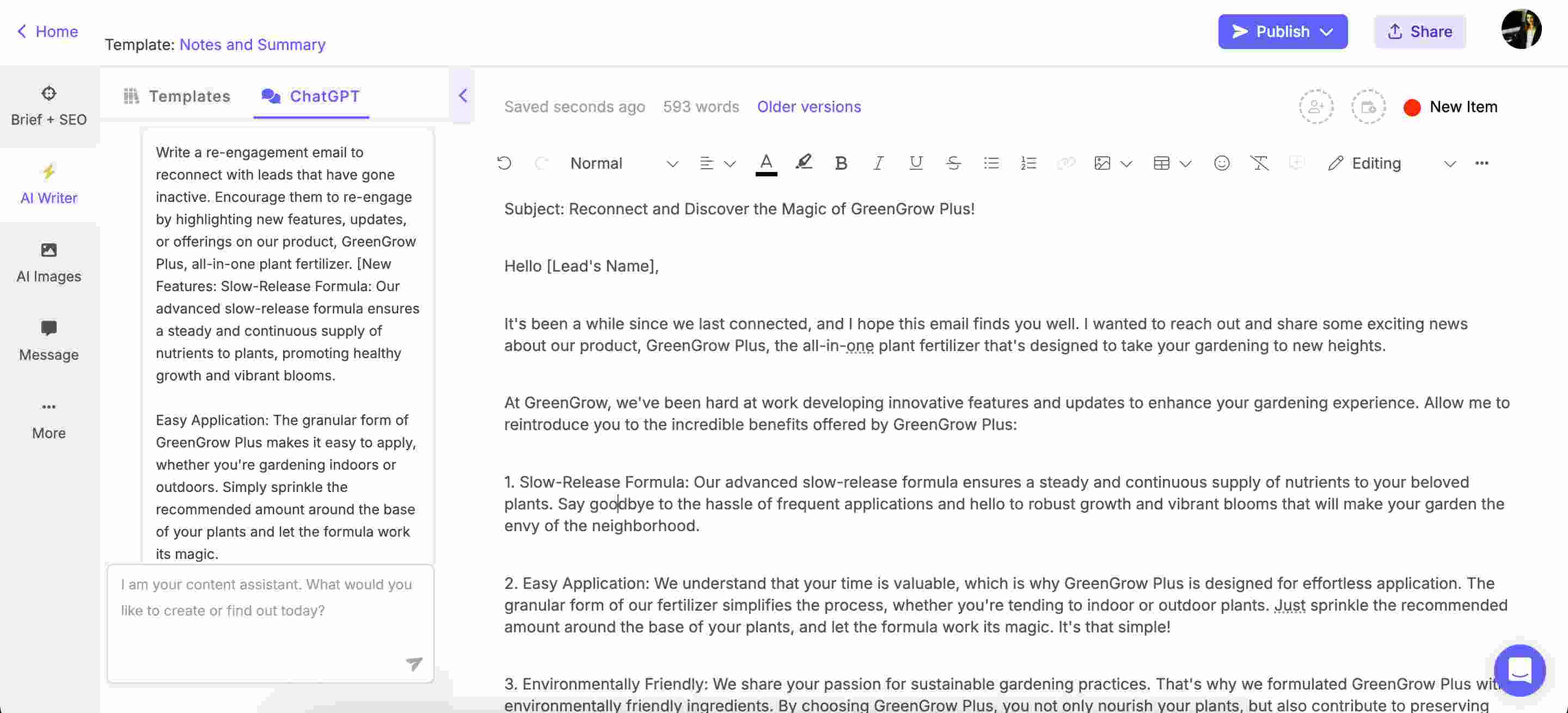The height and width of the screenshot is (713, 1568).
Task: Expand the text alignment dropdown
Action: click(x=730, y=163)
